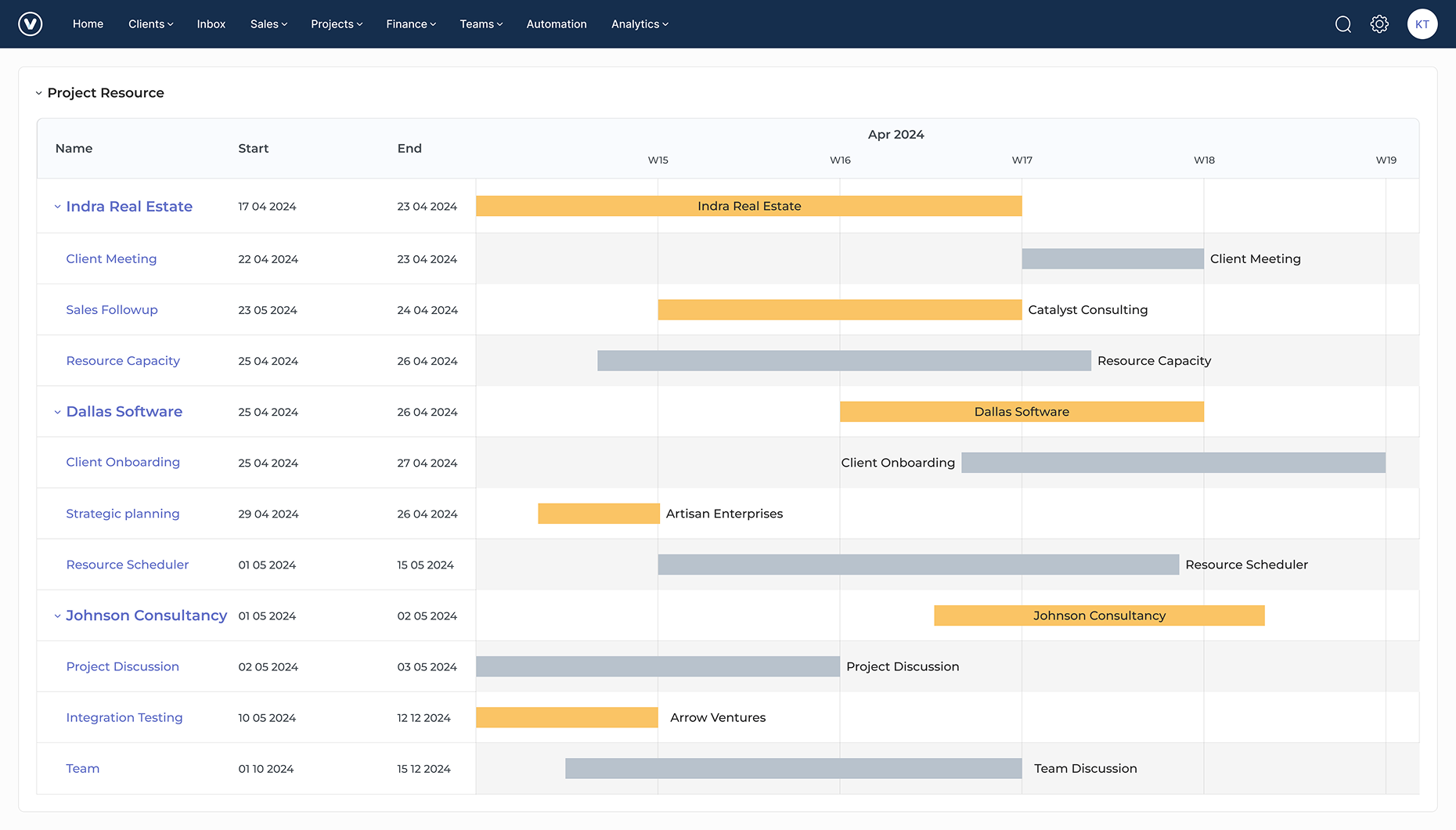Open the Finance dropdown menu
Image resolution: width=1456 pixels, height=830 pixels.
point(411,24)
